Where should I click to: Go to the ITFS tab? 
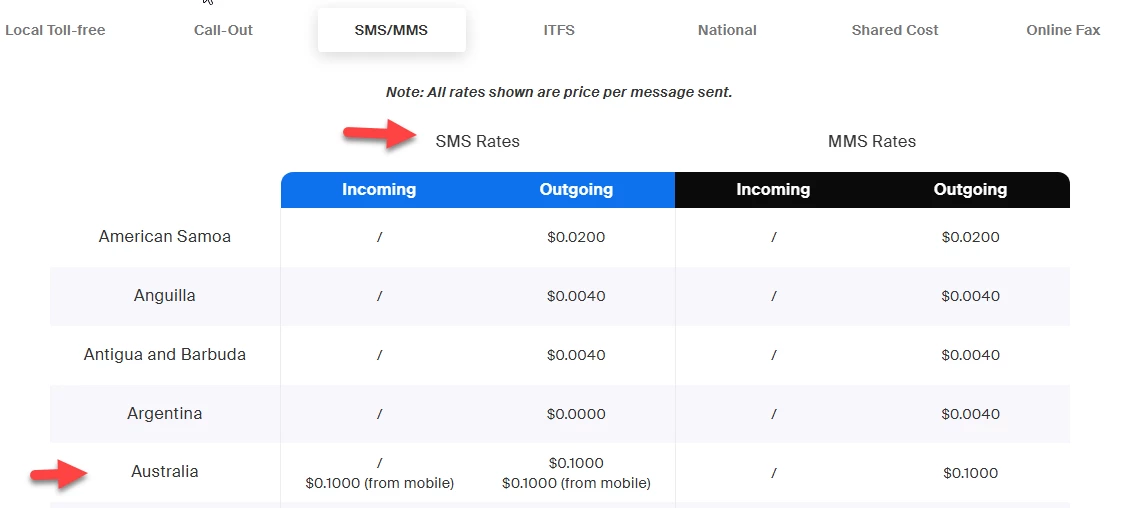point(559,30)
